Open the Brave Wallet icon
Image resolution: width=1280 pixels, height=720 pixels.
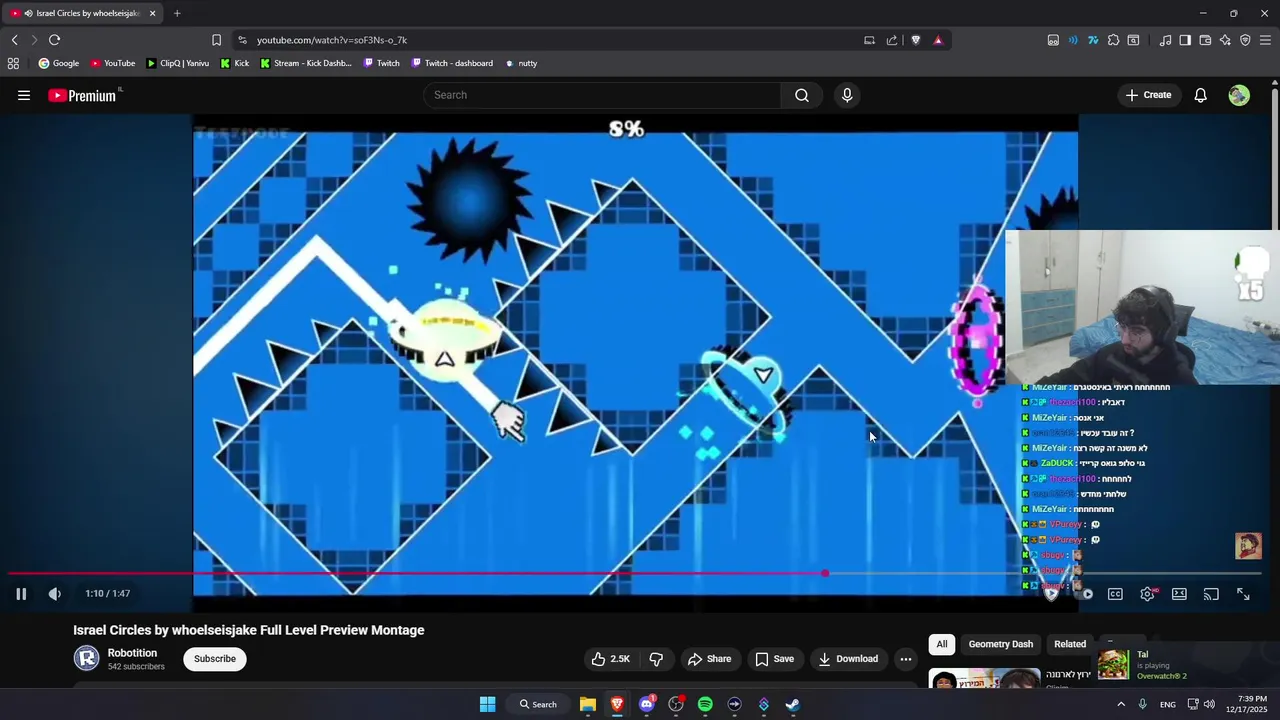(x=1205, y=40)
